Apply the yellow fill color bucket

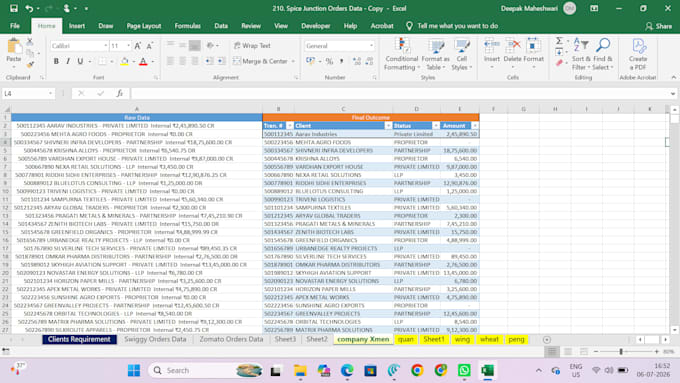124,62
